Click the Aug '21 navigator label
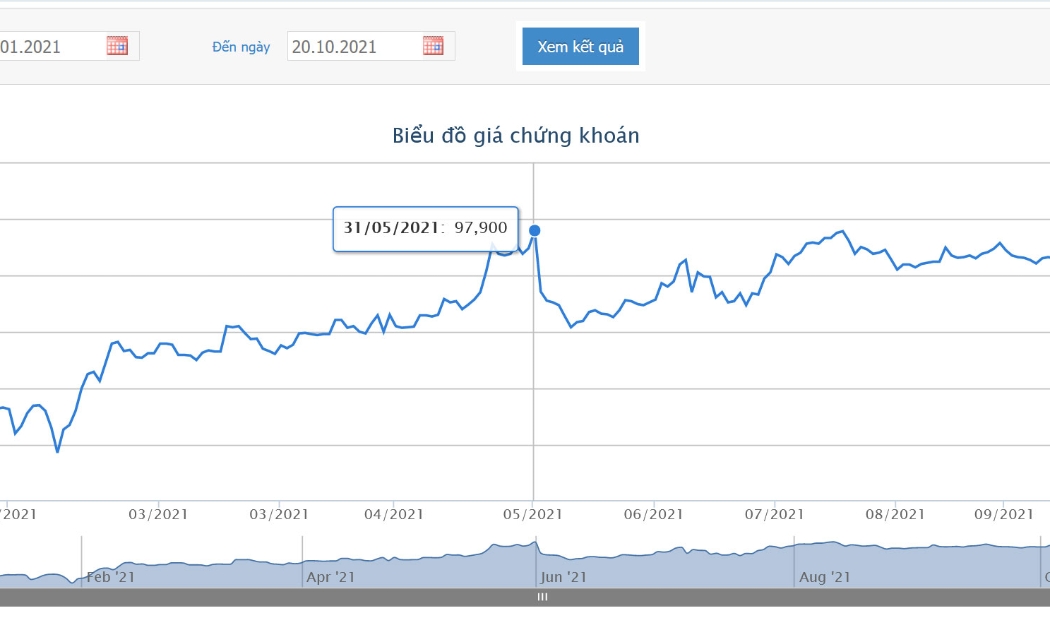 (x=824, y=577)
